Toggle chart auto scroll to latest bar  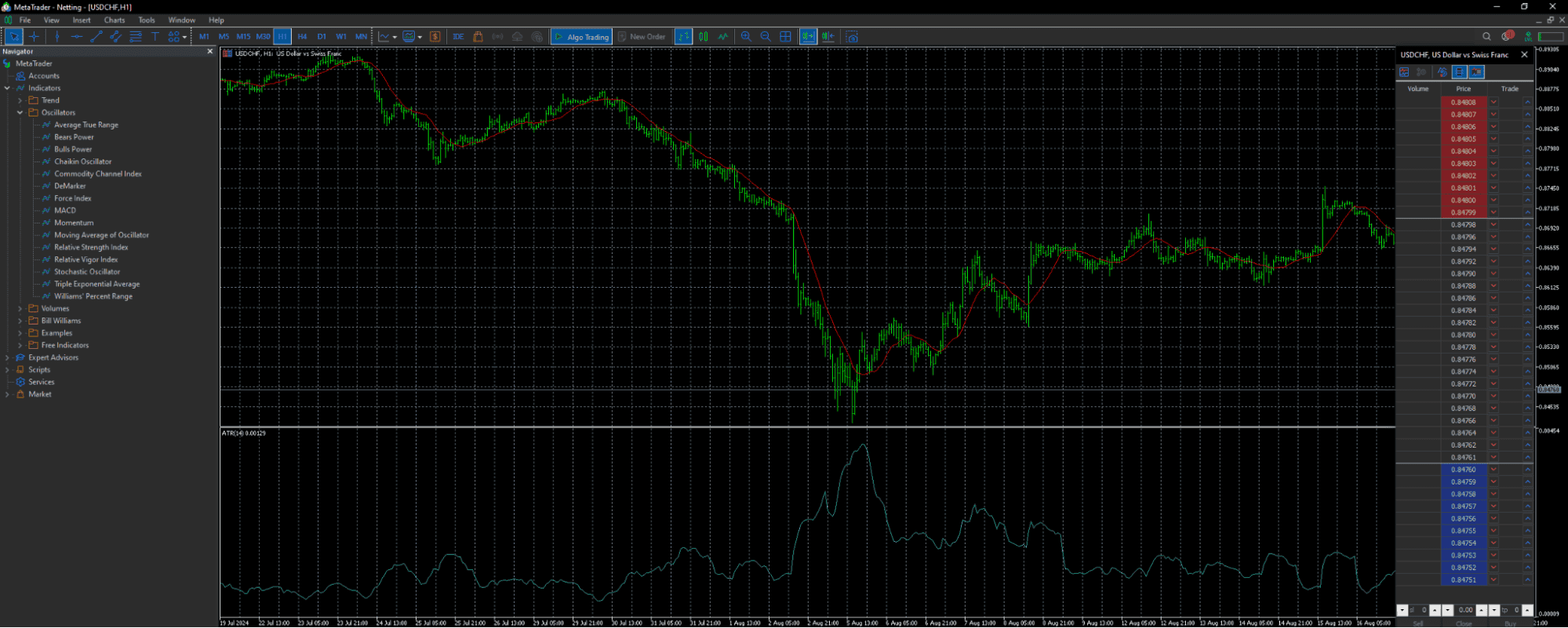tap(808, 37)
